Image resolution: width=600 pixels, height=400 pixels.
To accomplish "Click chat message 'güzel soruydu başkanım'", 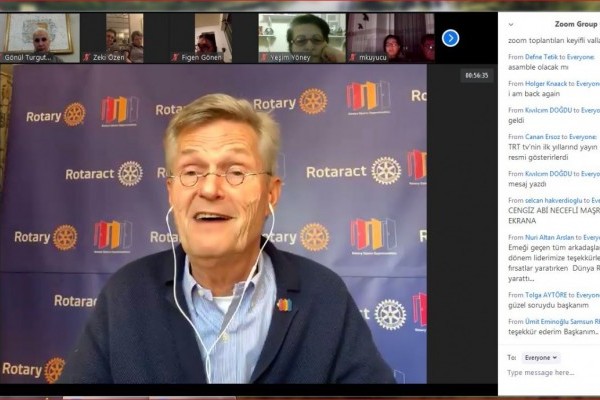I will click(x=548, y=305).
